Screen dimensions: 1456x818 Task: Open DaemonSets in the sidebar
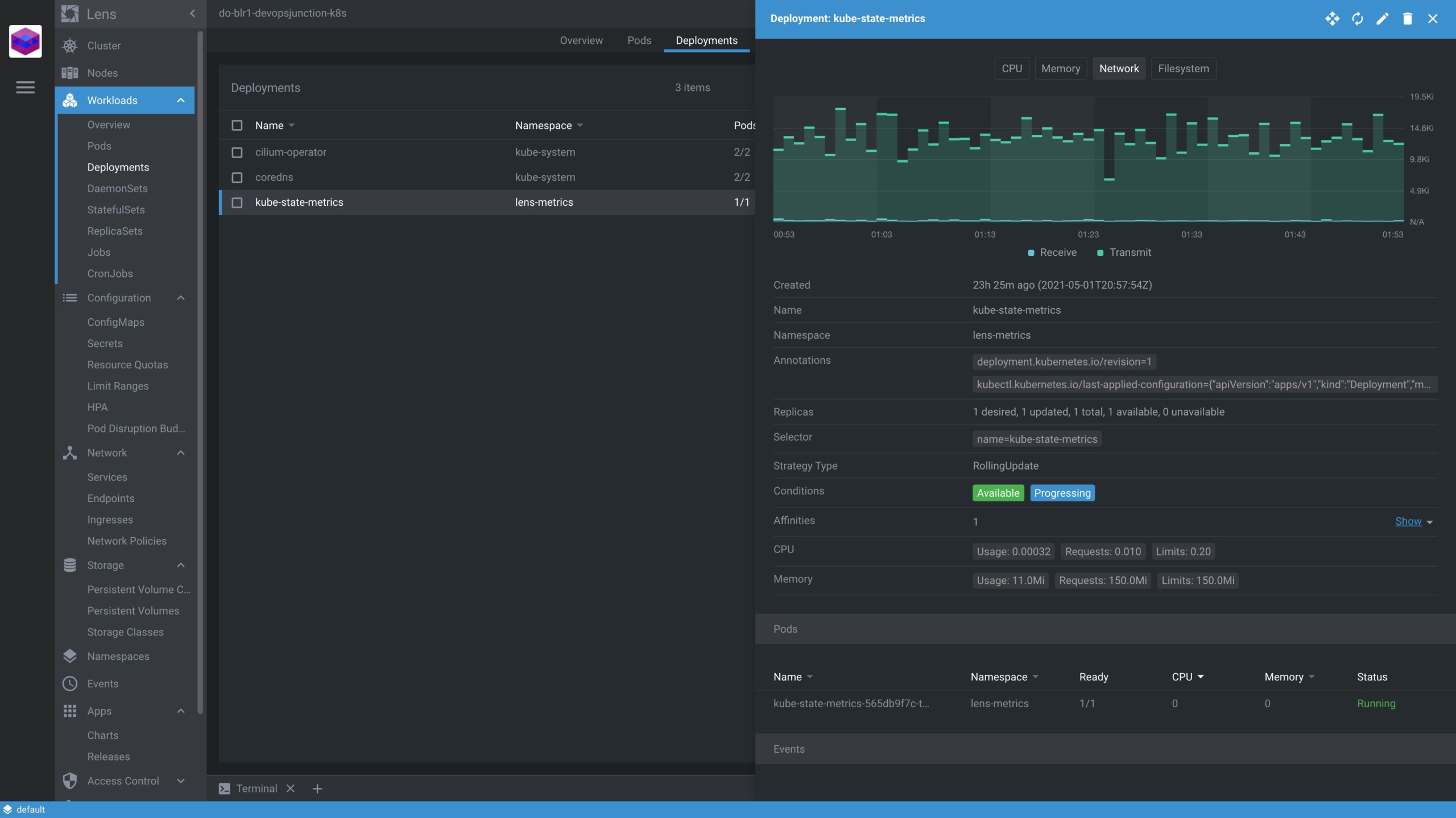click(117, 188)
